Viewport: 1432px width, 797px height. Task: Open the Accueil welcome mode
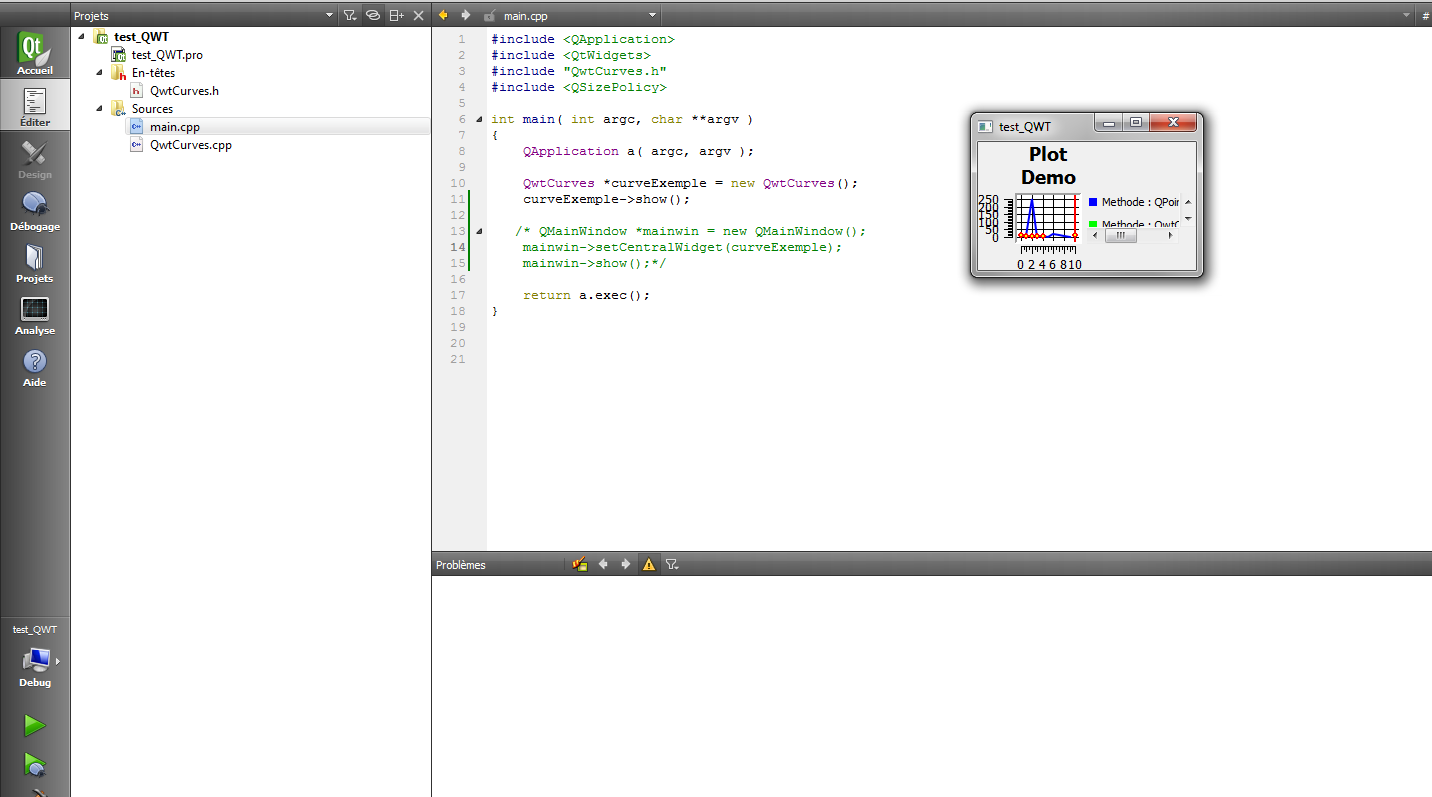(35, 54)
